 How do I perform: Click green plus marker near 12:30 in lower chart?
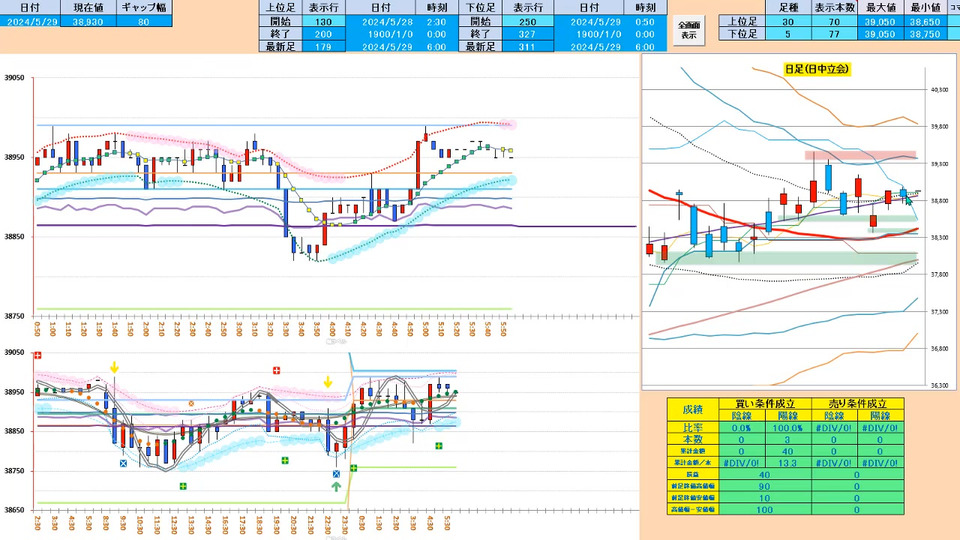point(183,486)
